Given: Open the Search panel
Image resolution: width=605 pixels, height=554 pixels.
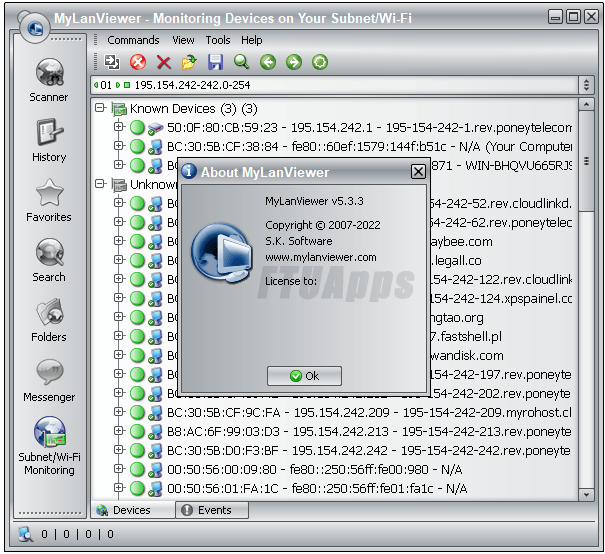Looking at the screenshot, I should pos(49,260).
